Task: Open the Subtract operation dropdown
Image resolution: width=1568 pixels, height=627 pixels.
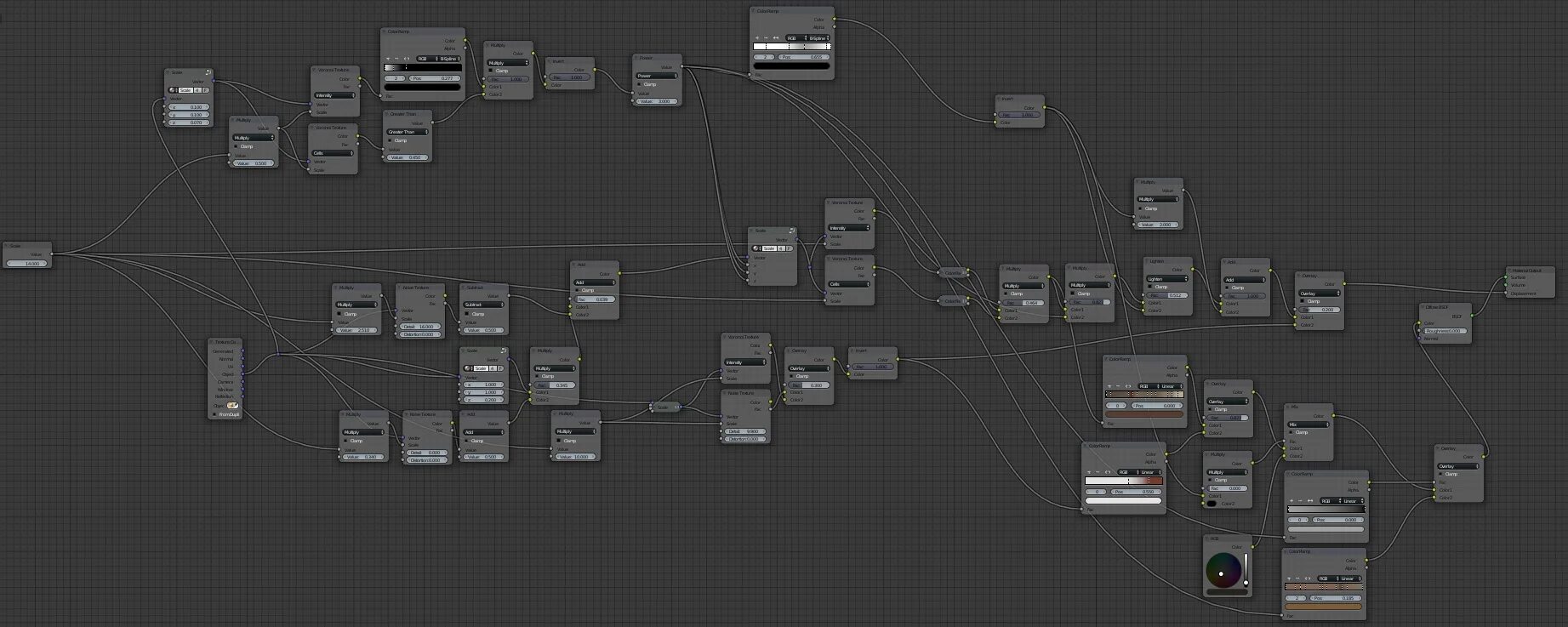Action: tap(486, 305)
